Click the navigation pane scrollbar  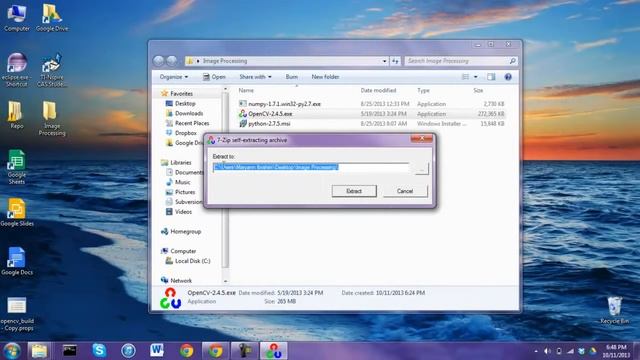pyautogui.click(x=225, y=180)
